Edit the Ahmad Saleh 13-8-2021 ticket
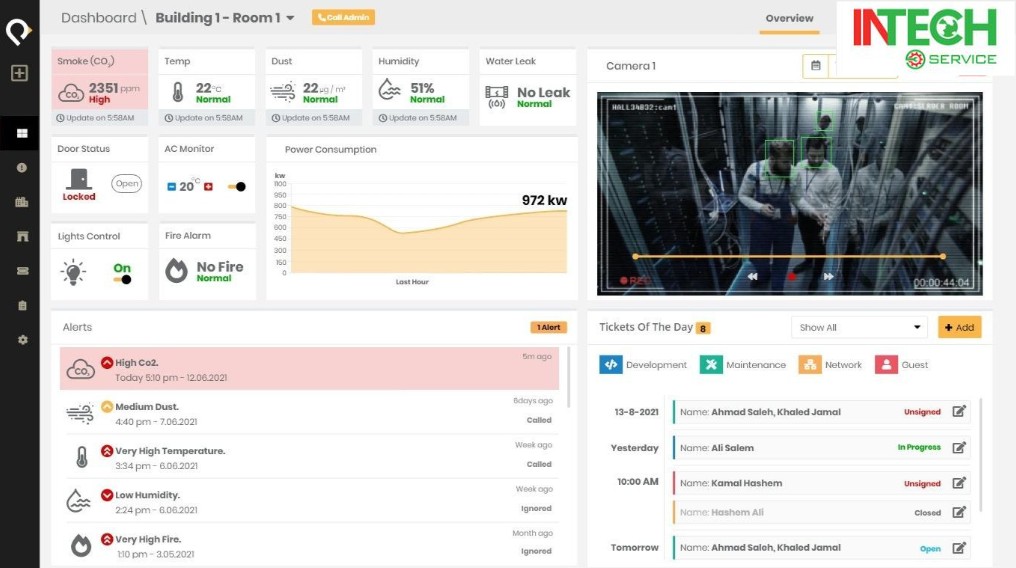1016x568 pixels. coord(959,411)
